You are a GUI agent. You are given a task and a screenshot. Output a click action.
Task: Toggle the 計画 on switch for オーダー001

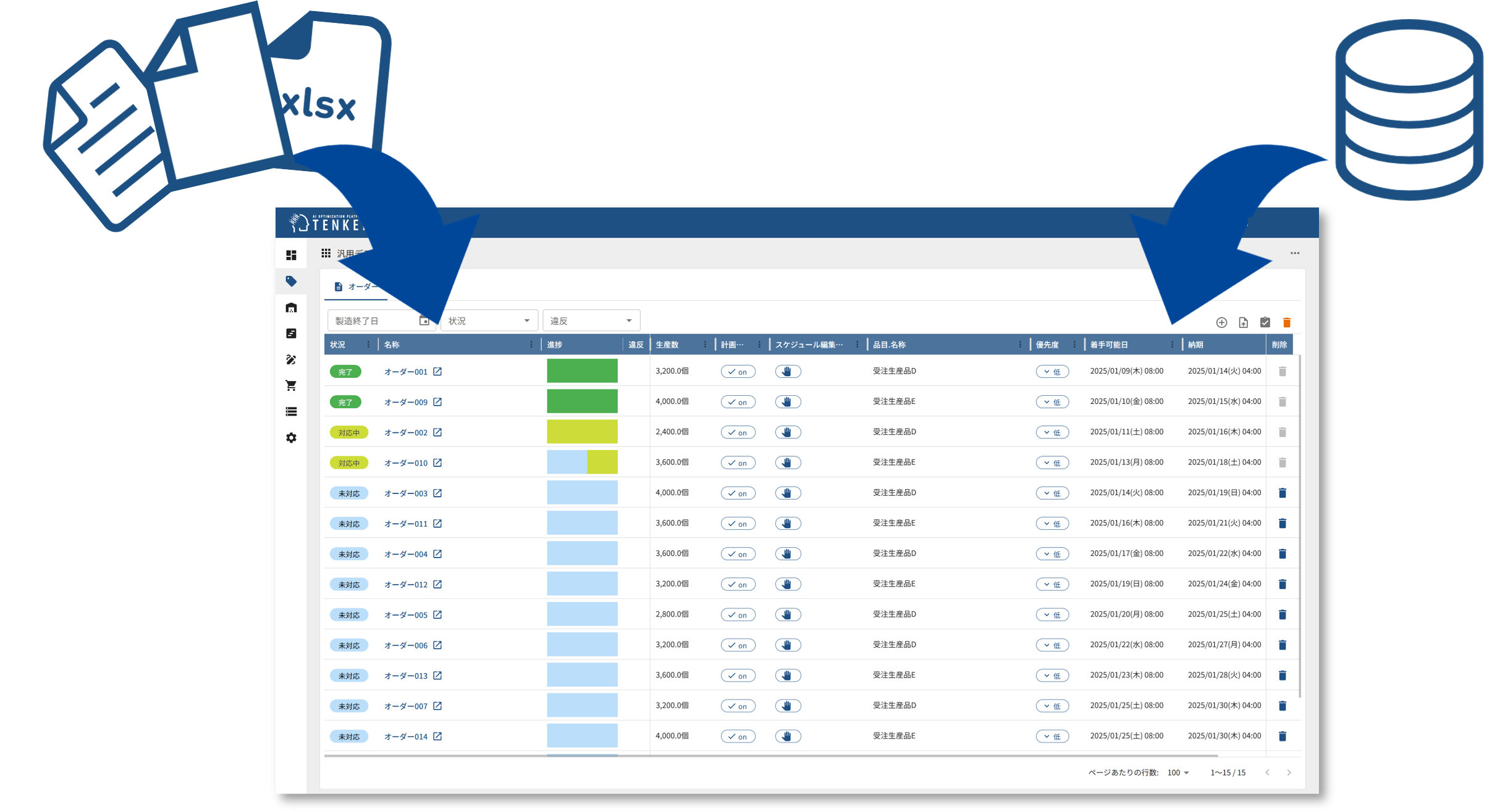pyautogui.click(x=738, y=372)
